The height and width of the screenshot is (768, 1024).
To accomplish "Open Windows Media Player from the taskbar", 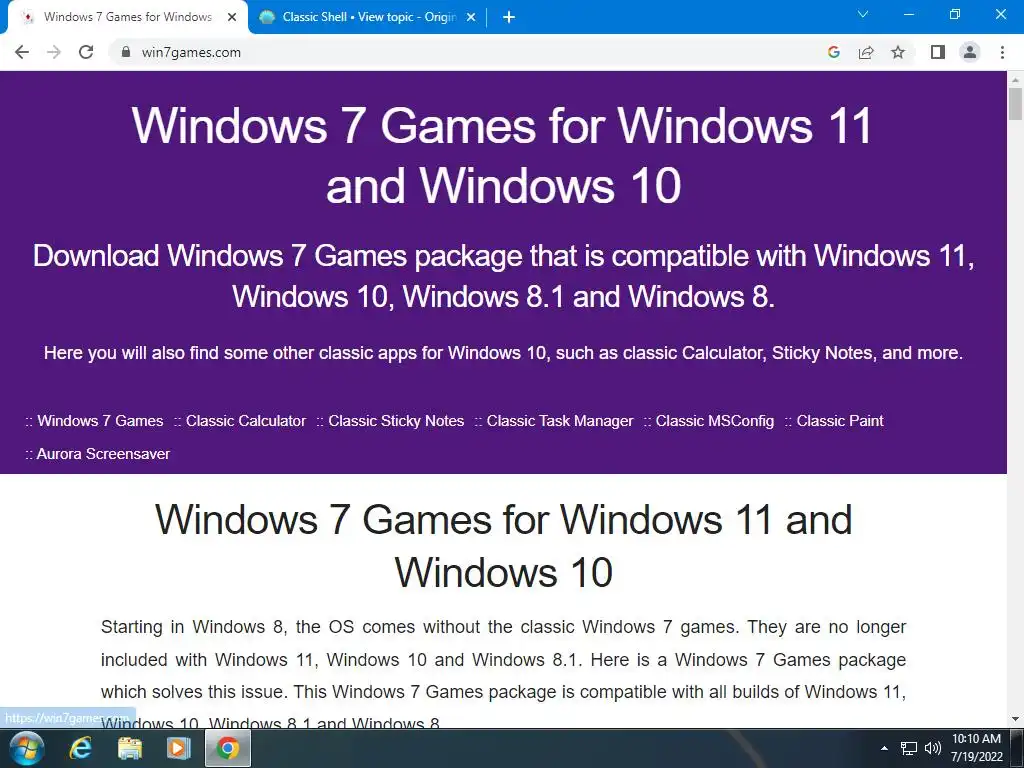I will [x=178, y=748].
